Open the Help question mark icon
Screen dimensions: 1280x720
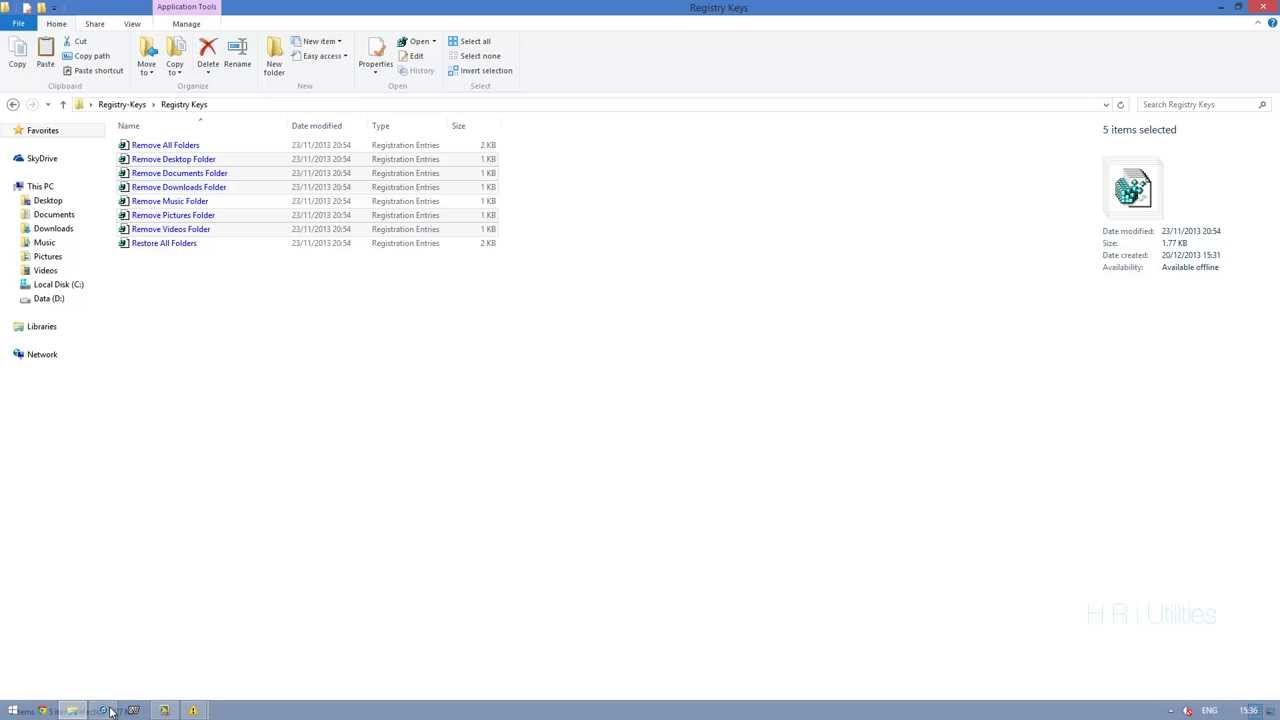point(1272,23)
